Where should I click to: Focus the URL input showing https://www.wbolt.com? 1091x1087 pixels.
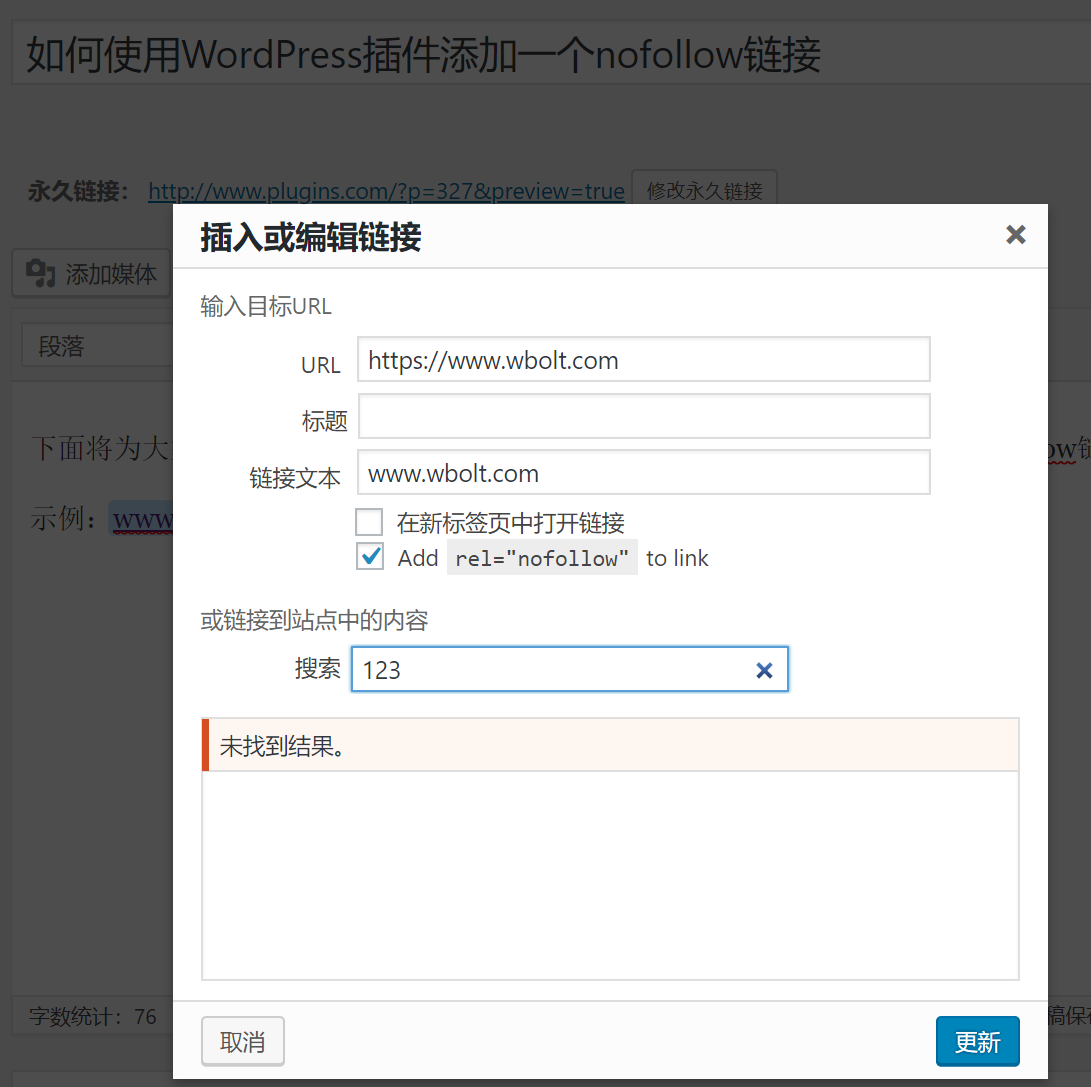pos(644,359)
